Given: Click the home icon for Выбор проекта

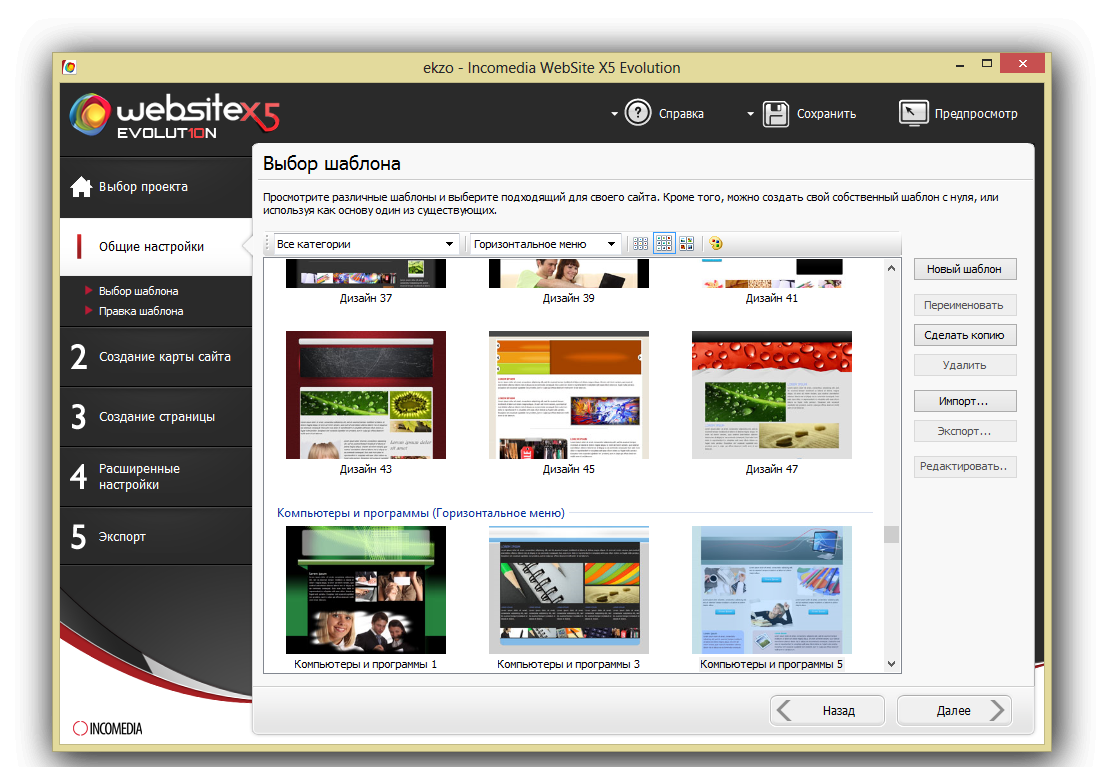Looking at the screenshot, I should tap(81, 187).
